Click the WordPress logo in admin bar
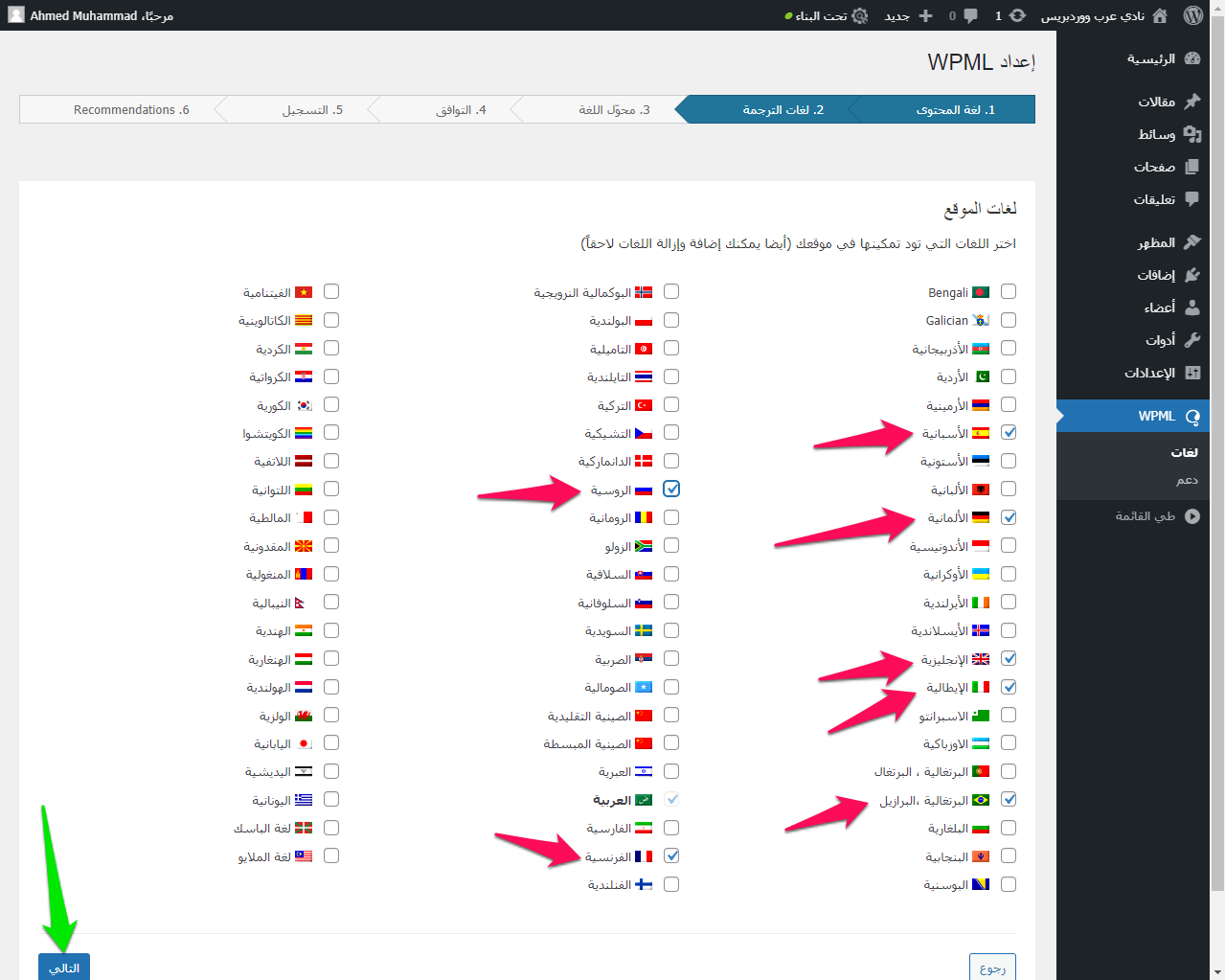This screenshot has width=1225, height=980. pyautogui.click(x=1192, y=15)
